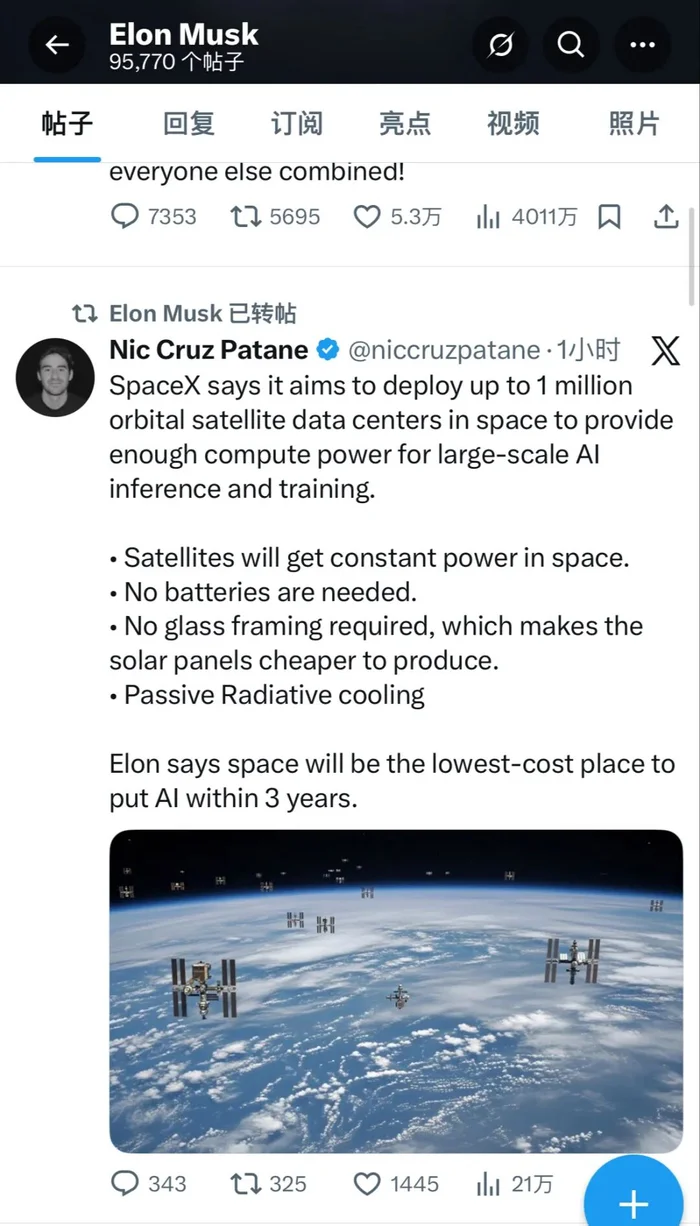This screenshot has width=700, height=1226.
Task: Tap the Grok slash icon in header
Action: [x=500, y=45]
